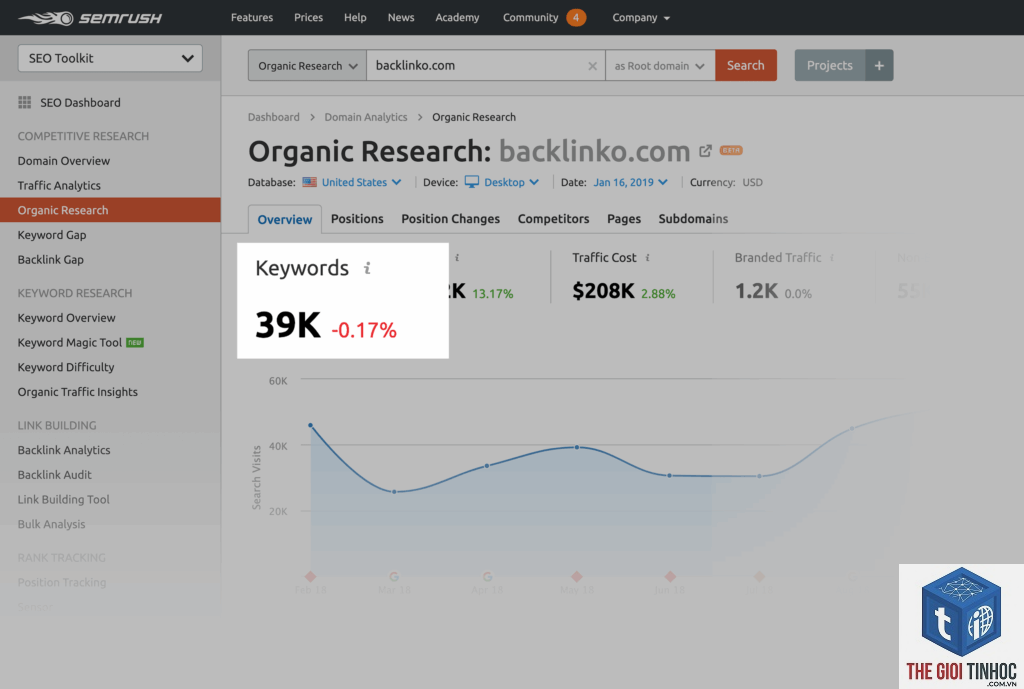Open Features in the top menu
This screenshot has height=689, width=1024.
click(x=251, y=18)
